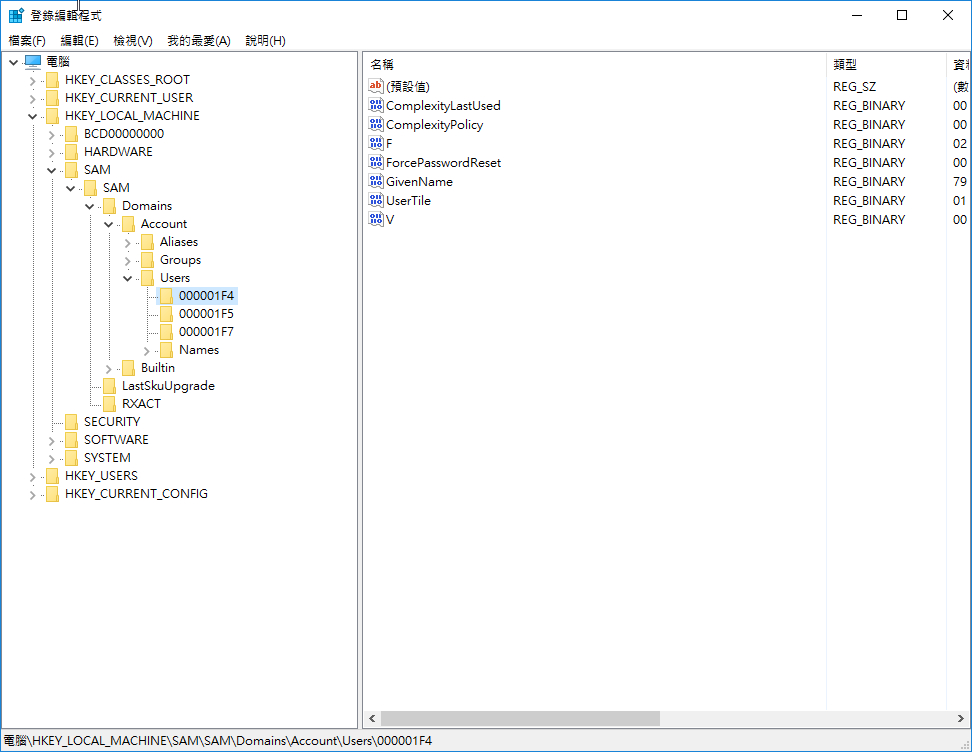Click the registry path in status bar

point(218,741)
